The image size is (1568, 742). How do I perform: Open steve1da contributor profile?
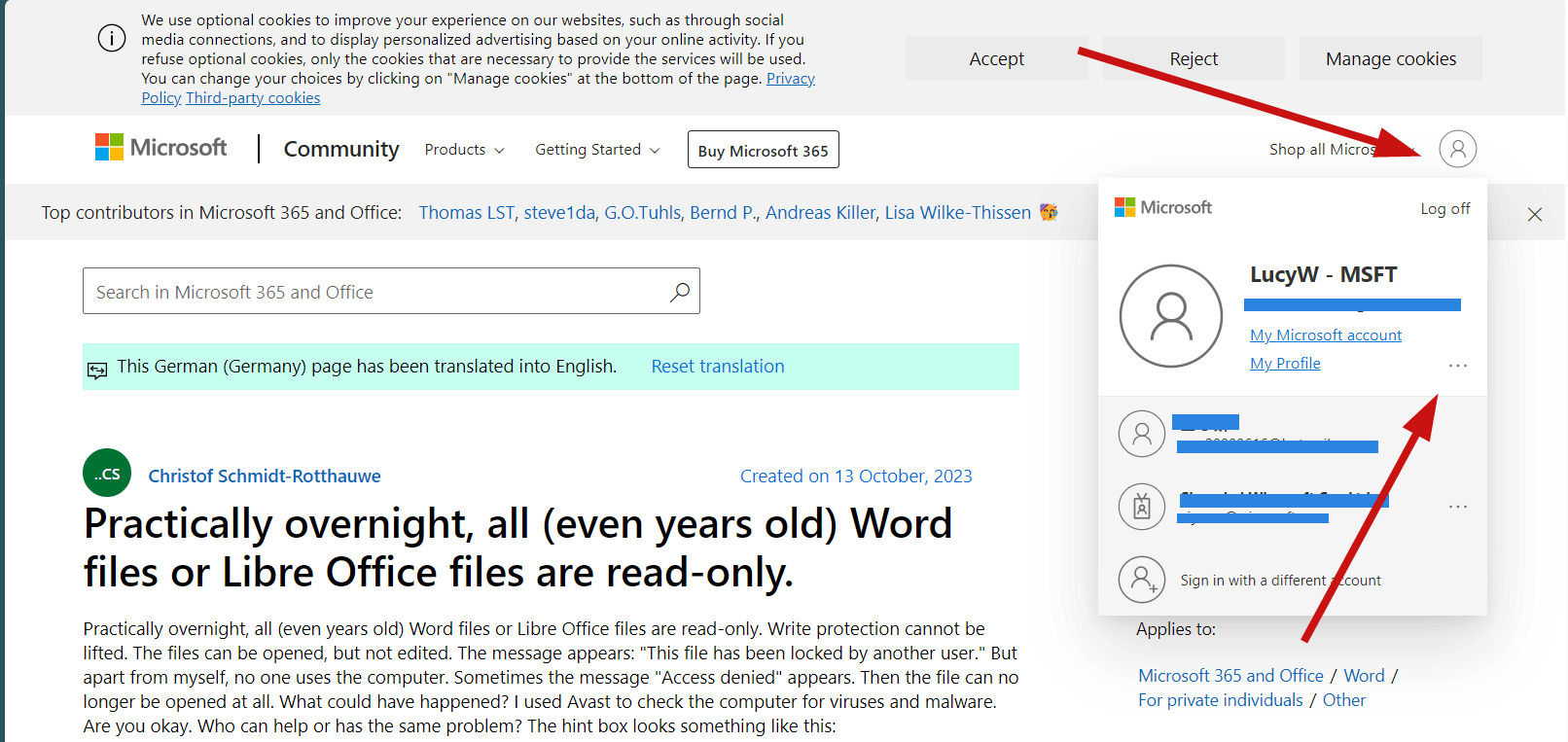(559, 213)
